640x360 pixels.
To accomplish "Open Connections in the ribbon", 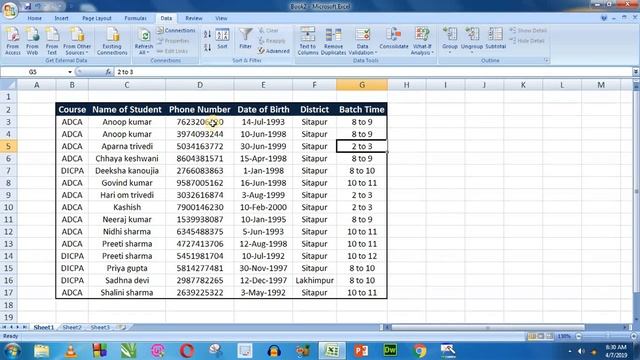I will pyautogui.click(x=176, y=30).
